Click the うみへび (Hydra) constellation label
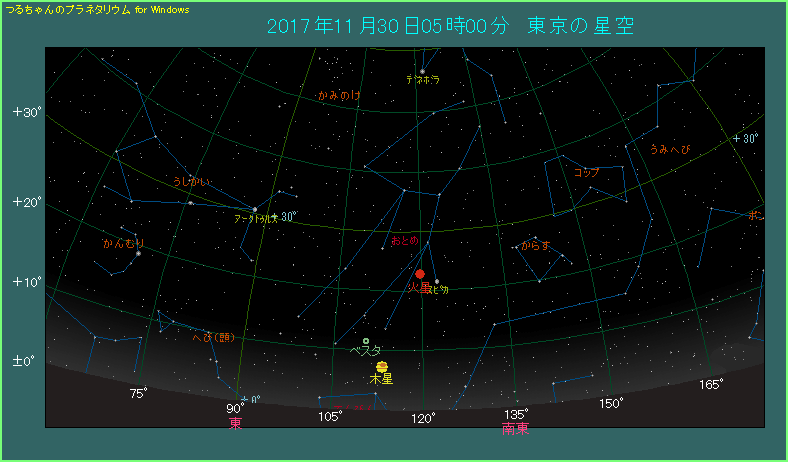 (669, 149)
